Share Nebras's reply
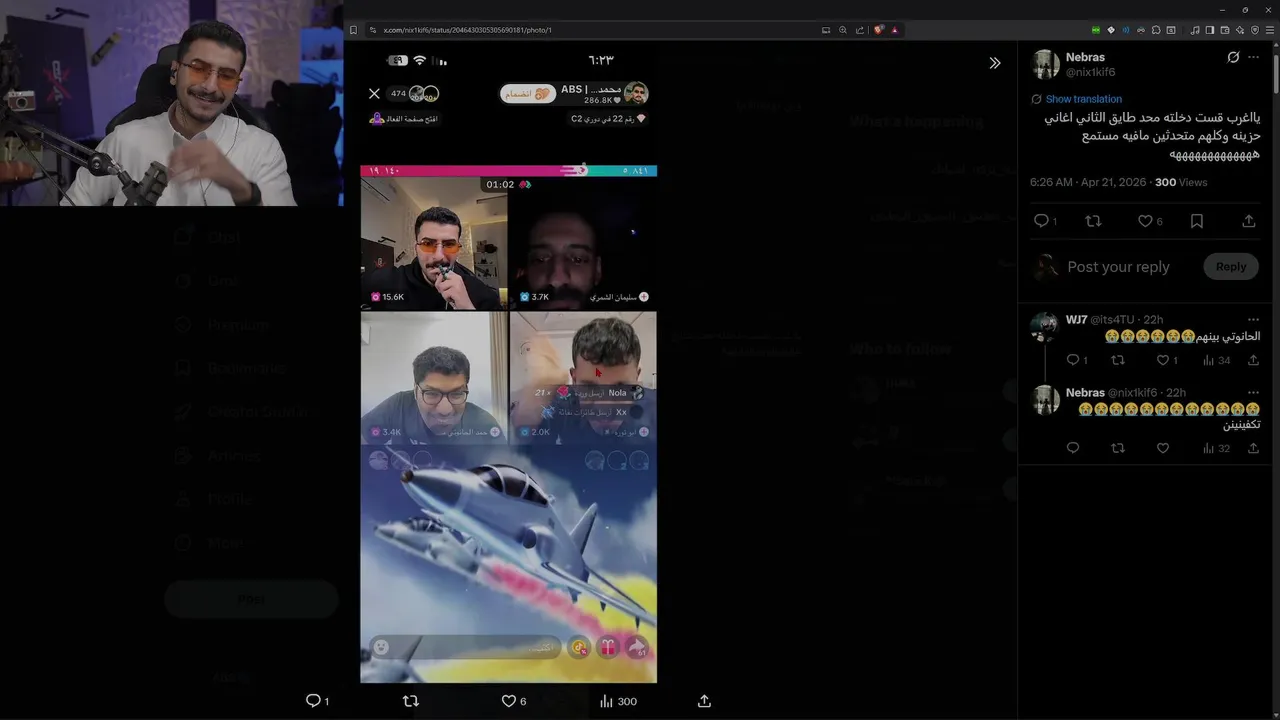Image resolution: width=1280 pixels, height=720 pixels. [1253, 448]
